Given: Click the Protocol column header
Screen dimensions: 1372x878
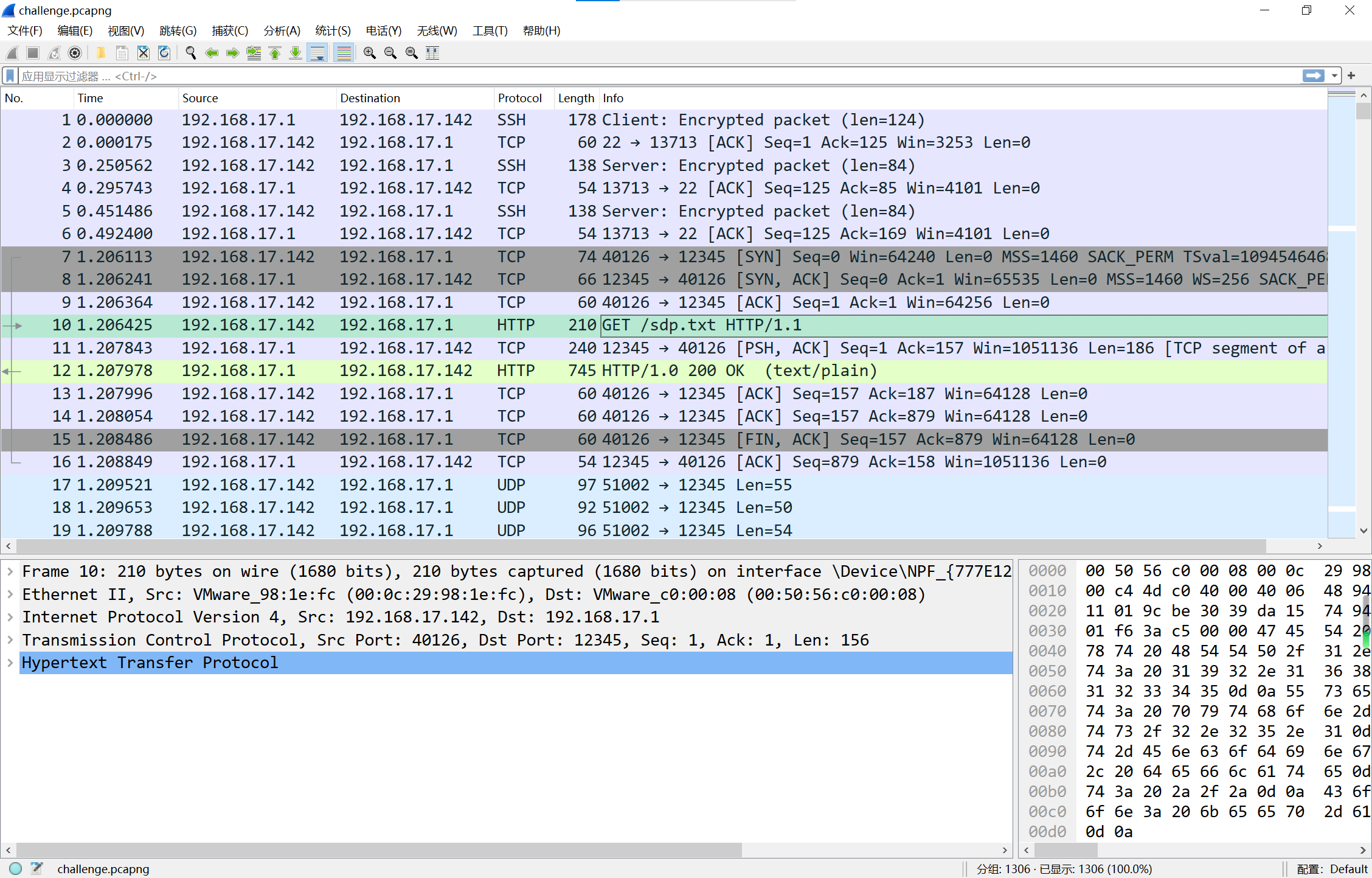Looking at the screenshot, I should (519, 98).
